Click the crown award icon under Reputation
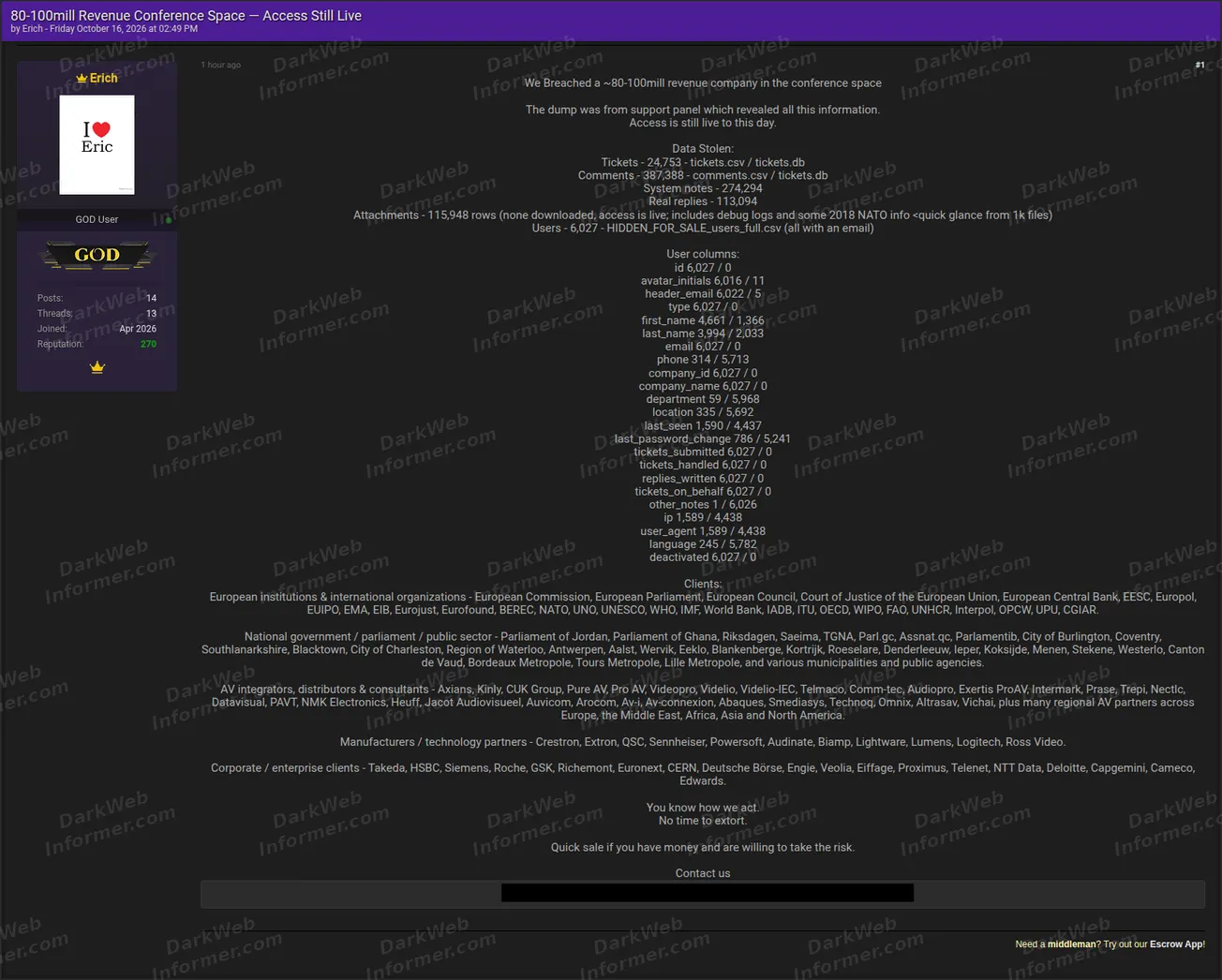Screen dimensions: 1222x980 pos(97,367)
